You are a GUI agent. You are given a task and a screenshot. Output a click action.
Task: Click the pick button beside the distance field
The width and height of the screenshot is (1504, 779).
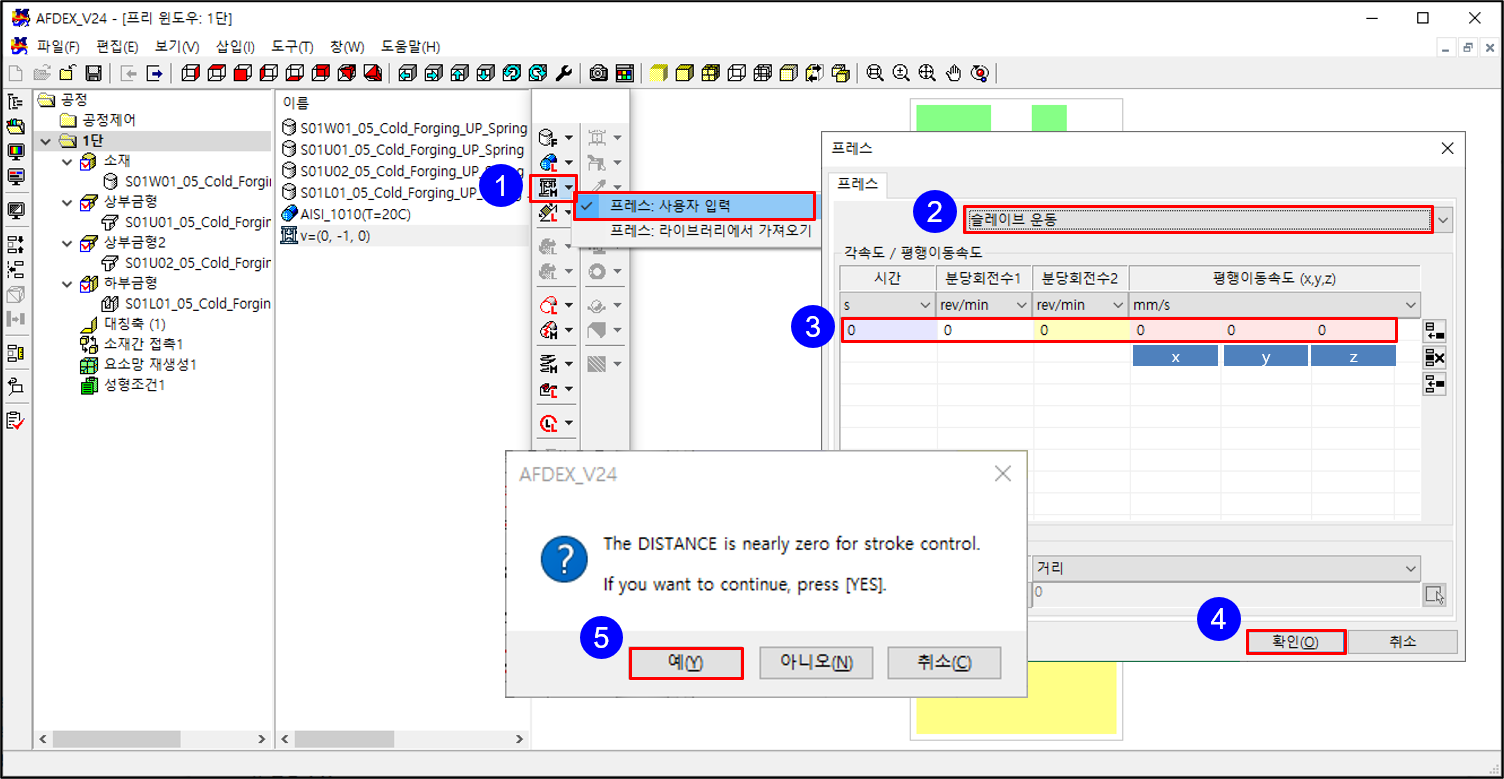coord(1435,595)
